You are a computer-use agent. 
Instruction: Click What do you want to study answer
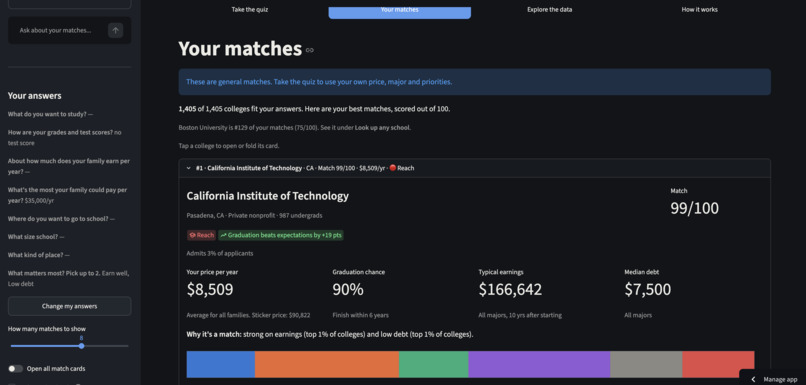coord(50,114)
